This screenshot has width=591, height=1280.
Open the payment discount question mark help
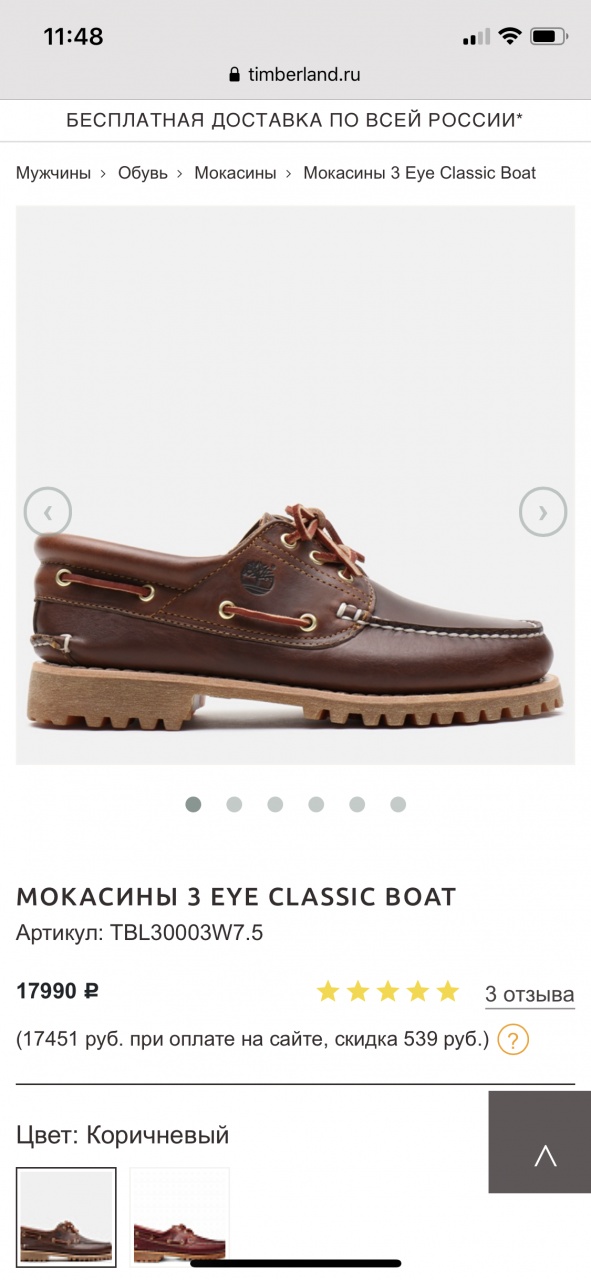click(513, 1040)
